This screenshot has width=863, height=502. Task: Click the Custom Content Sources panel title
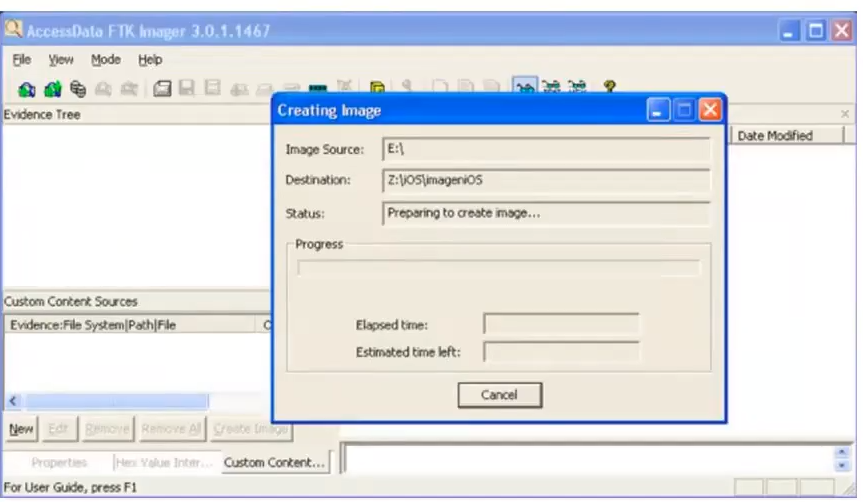(x=70, y=302)
